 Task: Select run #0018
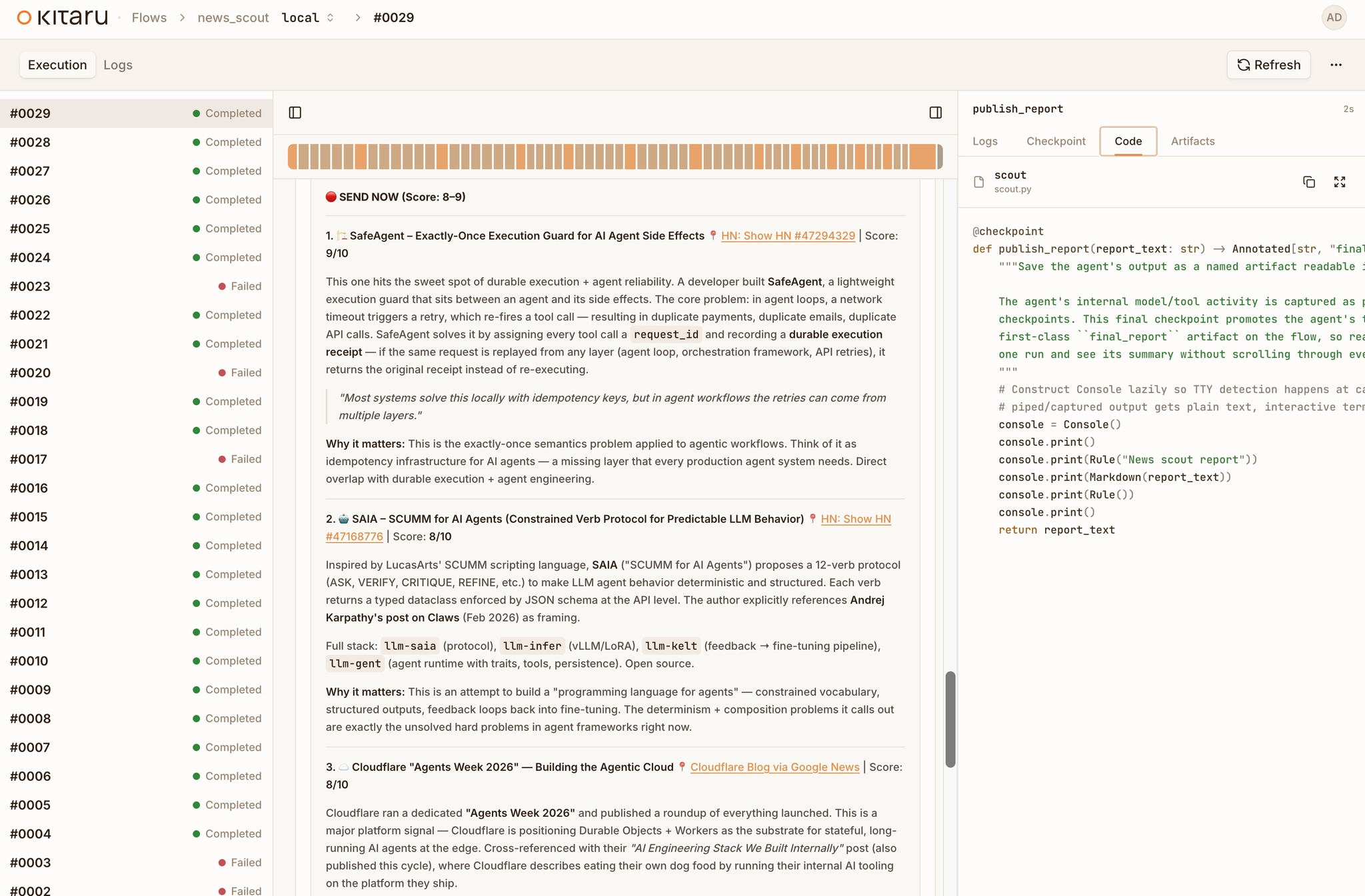tap(136, 430)
